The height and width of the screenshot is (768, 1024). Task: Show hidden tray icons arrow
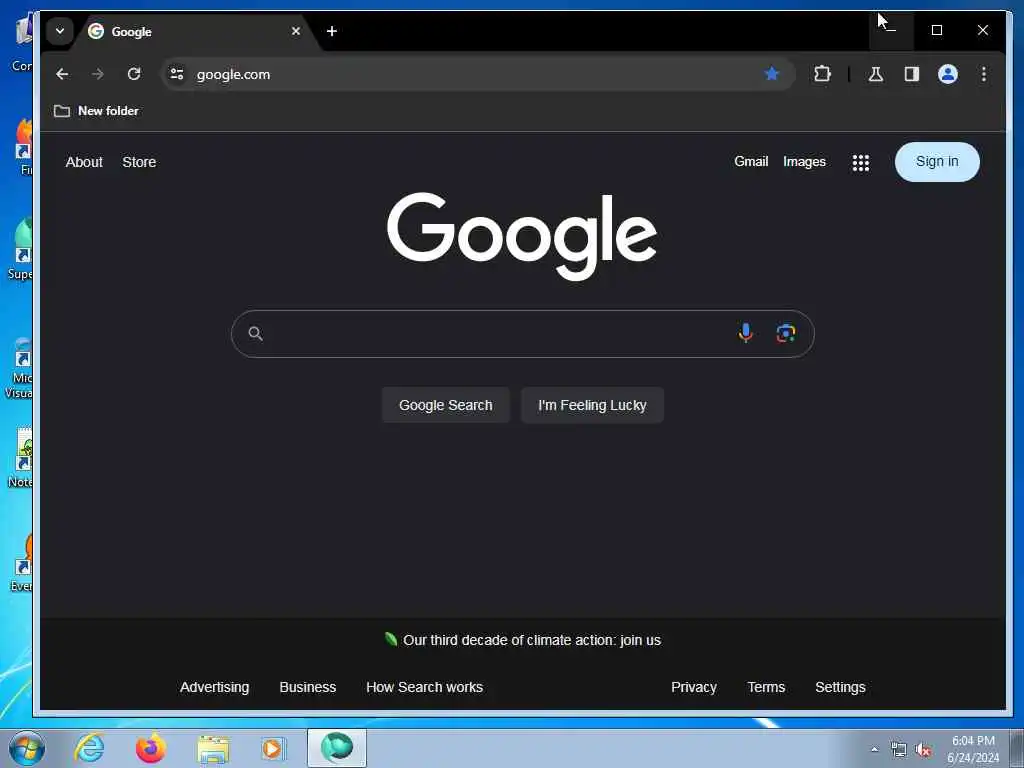874,749
